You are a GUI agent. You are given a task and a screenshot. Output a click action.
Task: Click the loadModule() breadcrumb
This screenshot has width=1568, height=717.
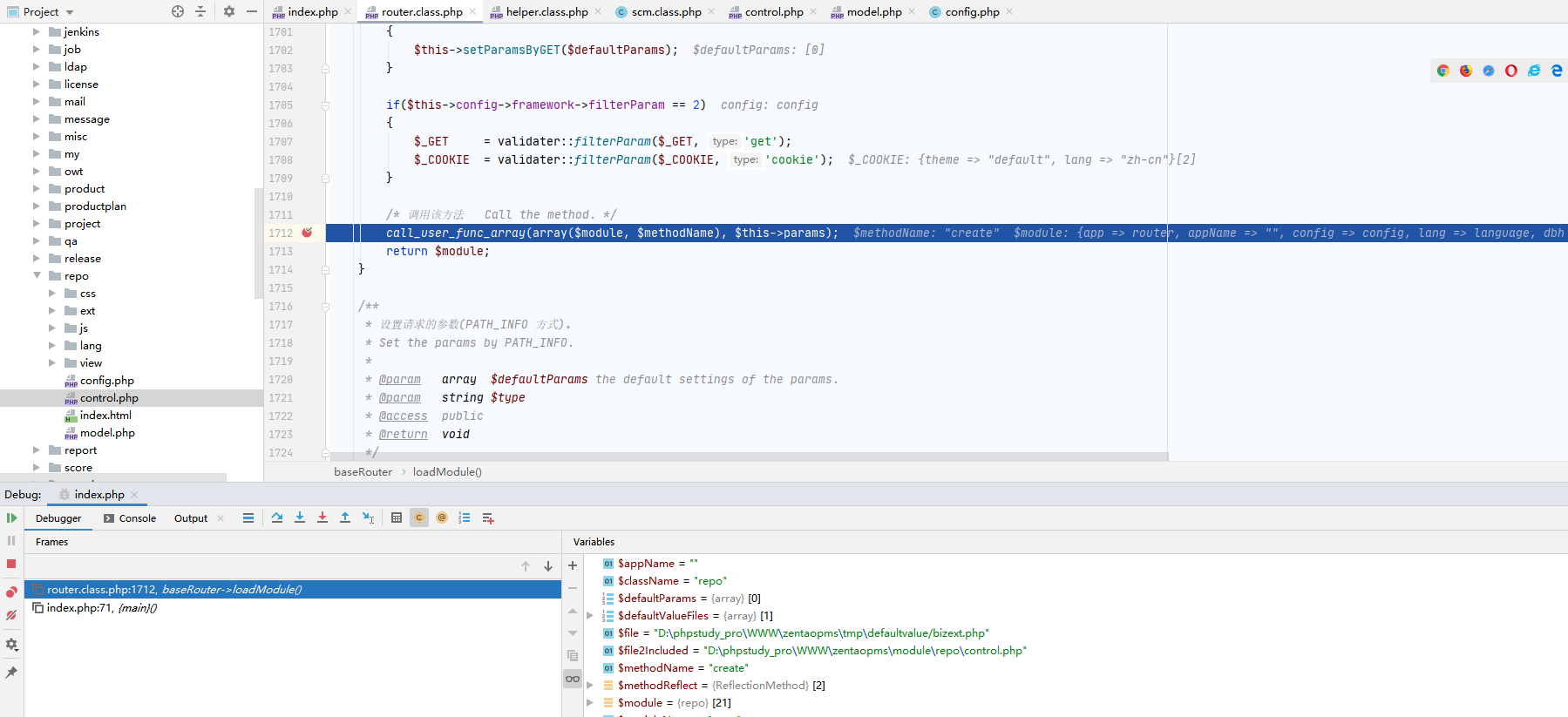447,471
